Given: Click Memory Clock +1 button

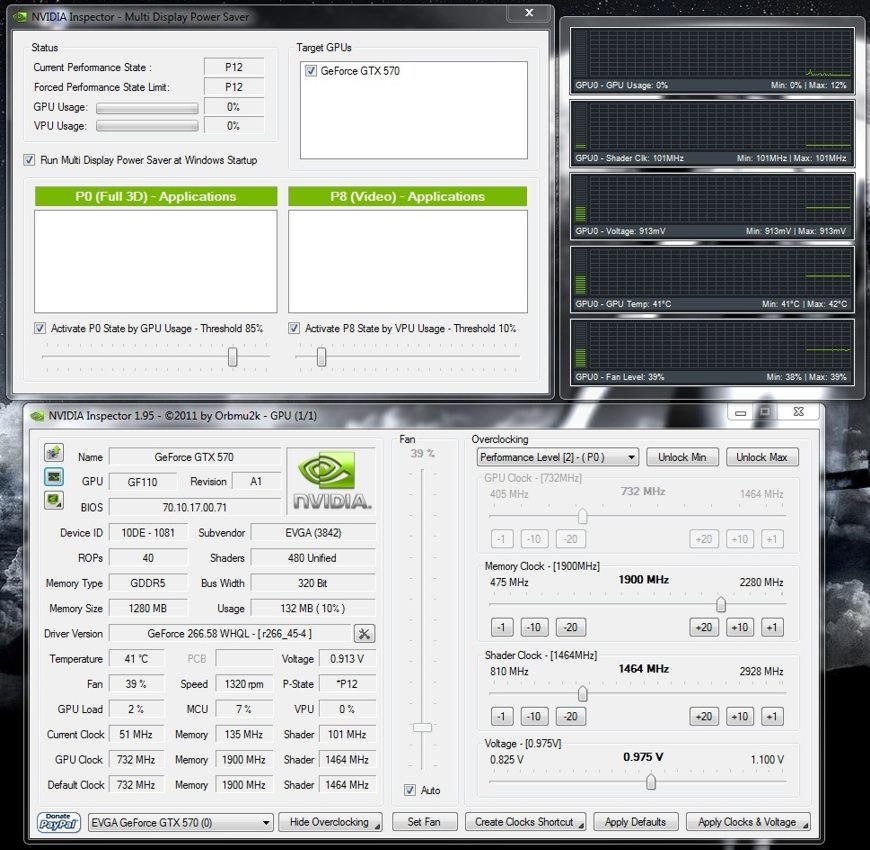Looking at the screenshot, I should (x=772, y=628).
